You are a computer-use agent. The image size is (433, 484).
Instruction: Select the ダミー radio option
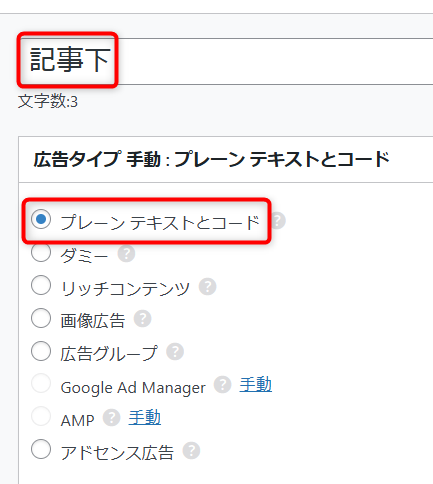pos(41,252)
